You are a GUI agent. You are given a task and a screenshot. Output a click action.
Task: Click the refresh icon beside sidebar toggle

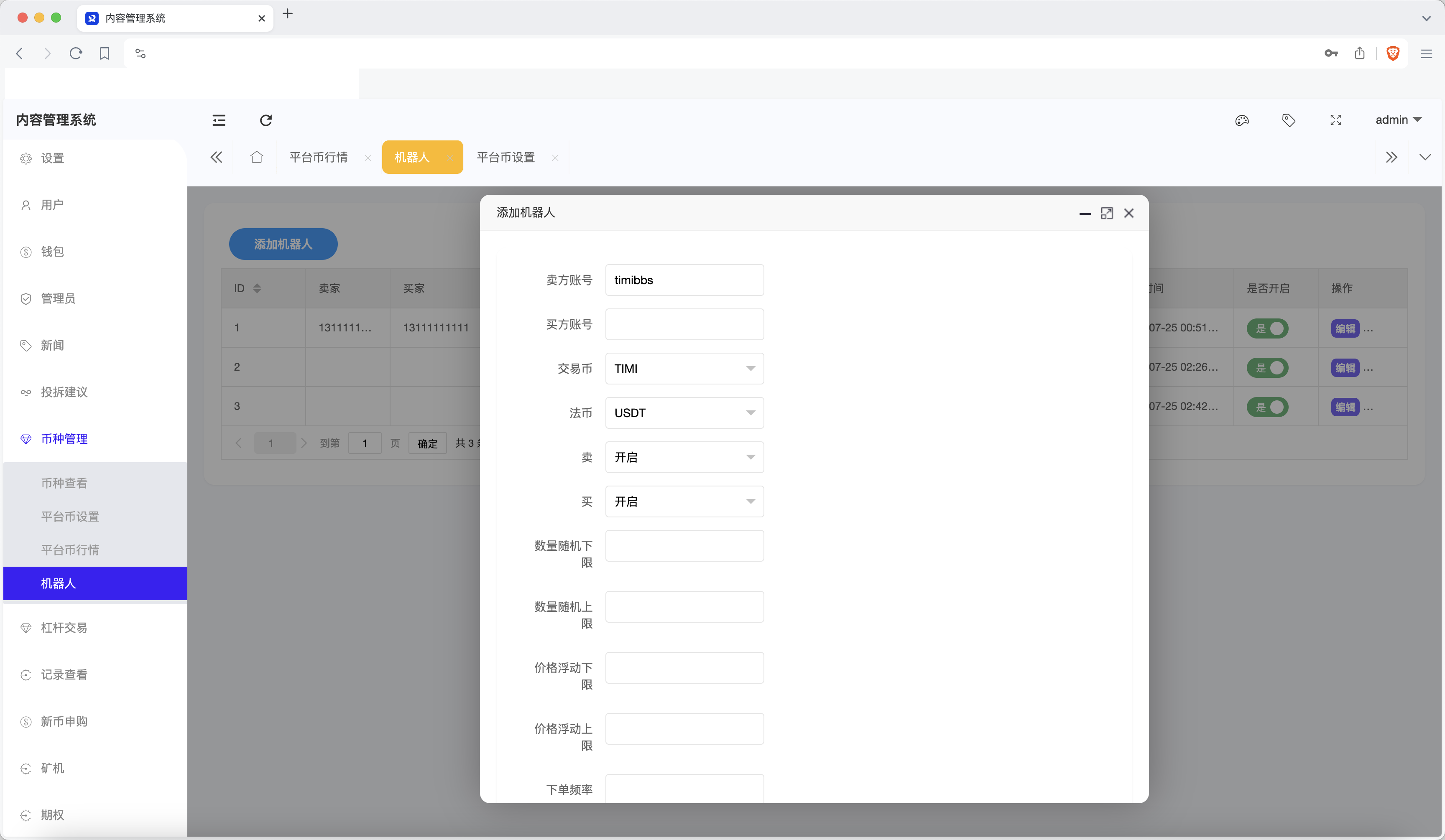pos(266,120)
